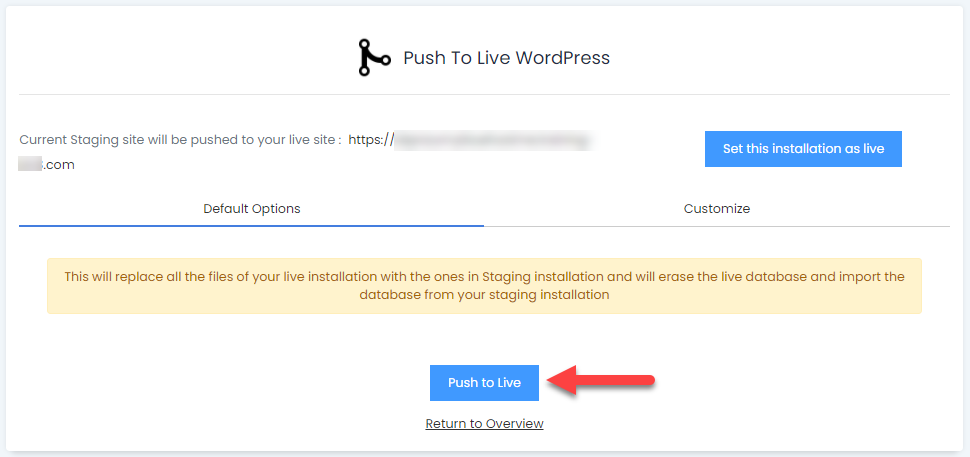Viewport: 970px width, 457px height.
Task: Select the Default Options tab
Action: coord(251,209)
